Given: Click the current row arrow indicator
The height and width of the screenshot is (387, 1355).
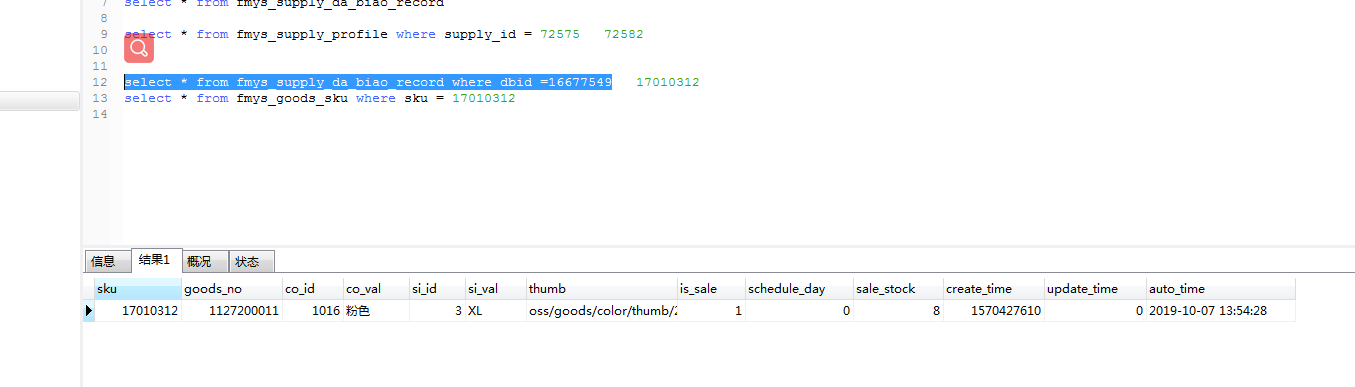Looking at the screenshot, I should [x=89, y=311].
